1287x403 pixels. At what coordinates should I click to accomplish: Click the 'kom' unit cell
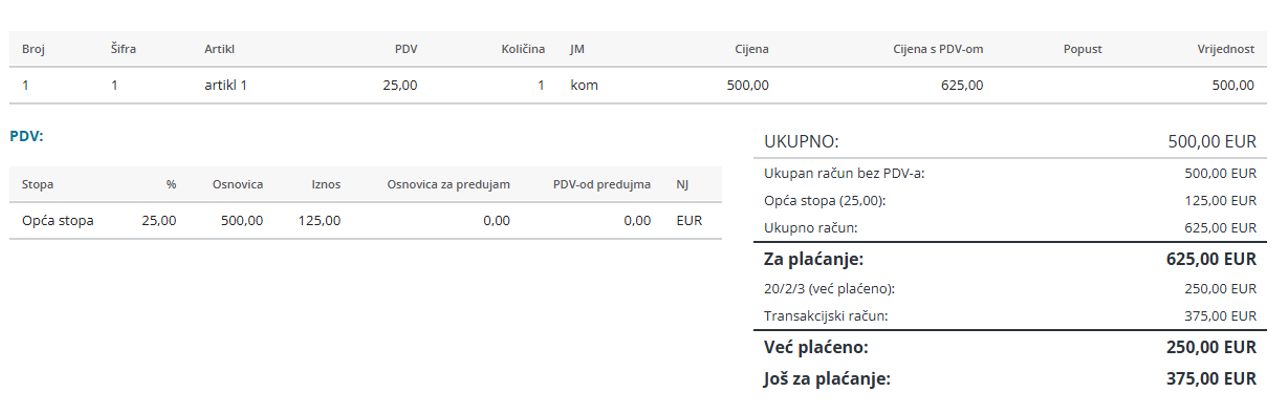click(x=584, y=85)
